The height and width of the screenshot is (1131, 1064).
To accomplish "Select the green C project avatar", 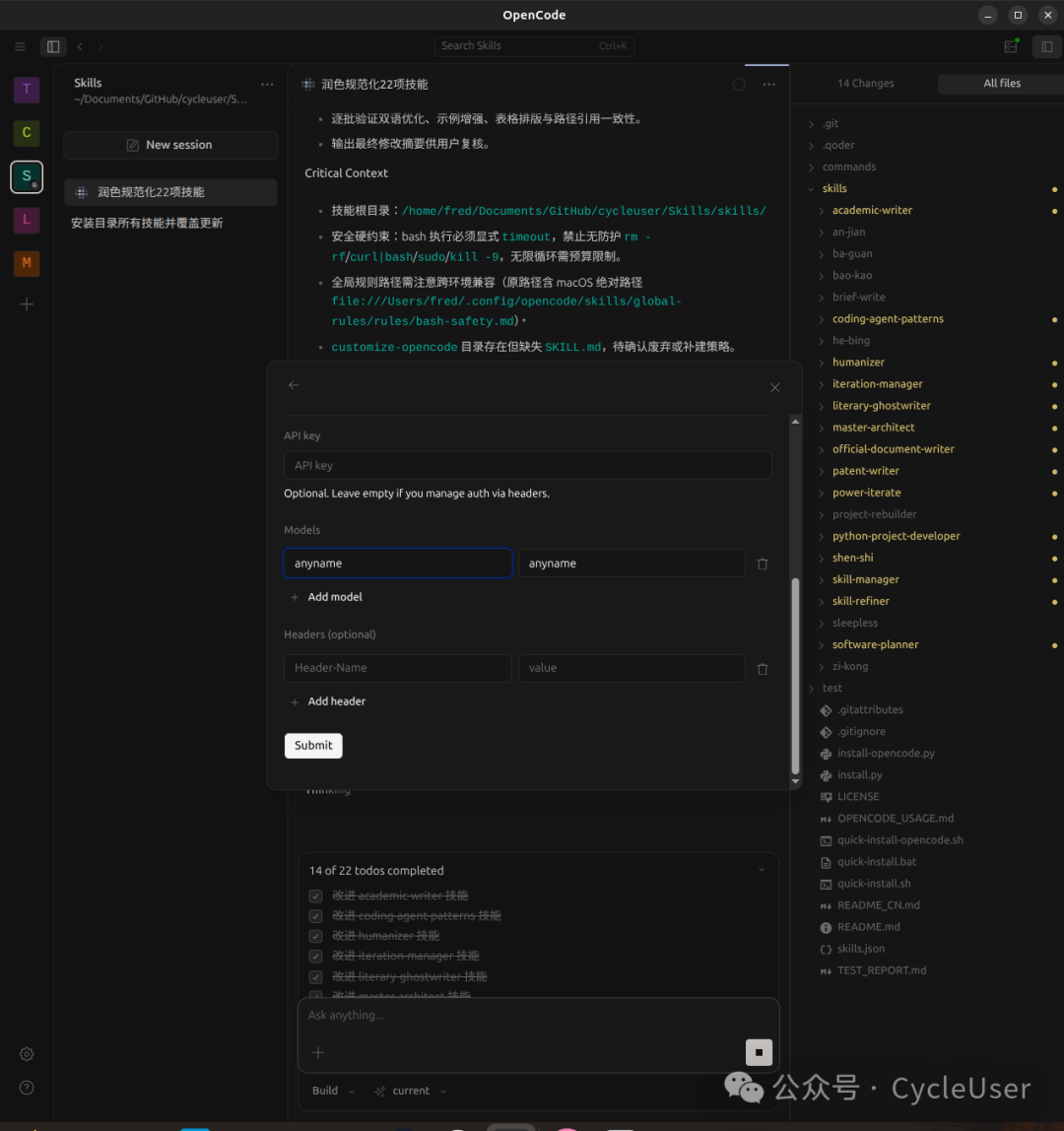I will [27, 133].
